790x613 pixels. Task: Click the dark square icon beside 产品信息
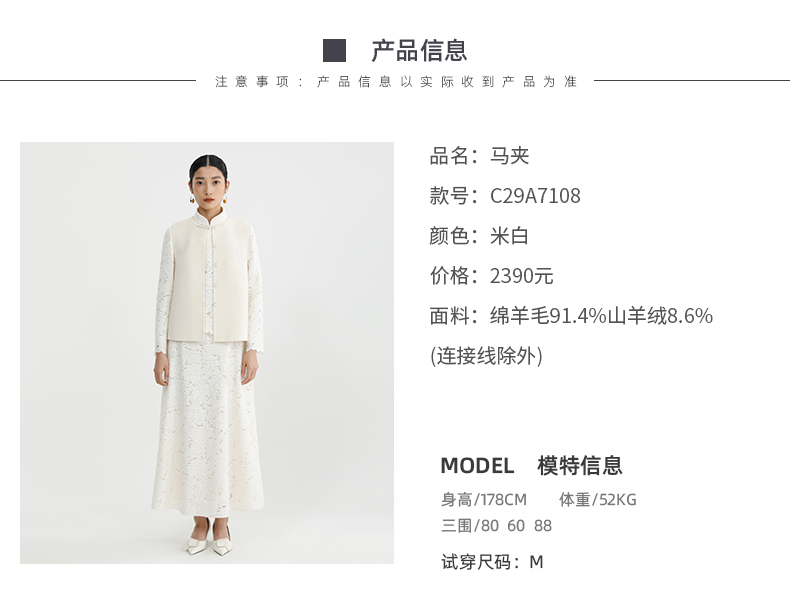coord(334,51)
